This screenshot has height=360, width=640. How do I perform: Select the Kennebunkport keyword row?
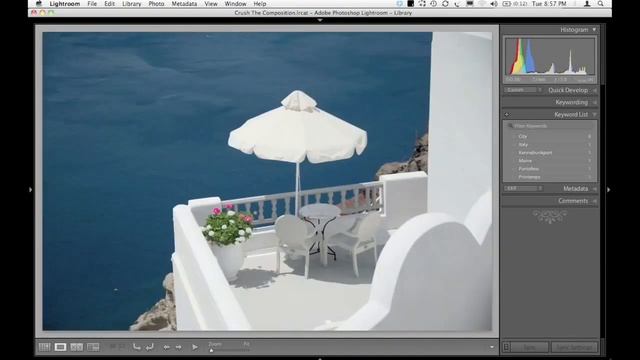(x=550, y=153)
